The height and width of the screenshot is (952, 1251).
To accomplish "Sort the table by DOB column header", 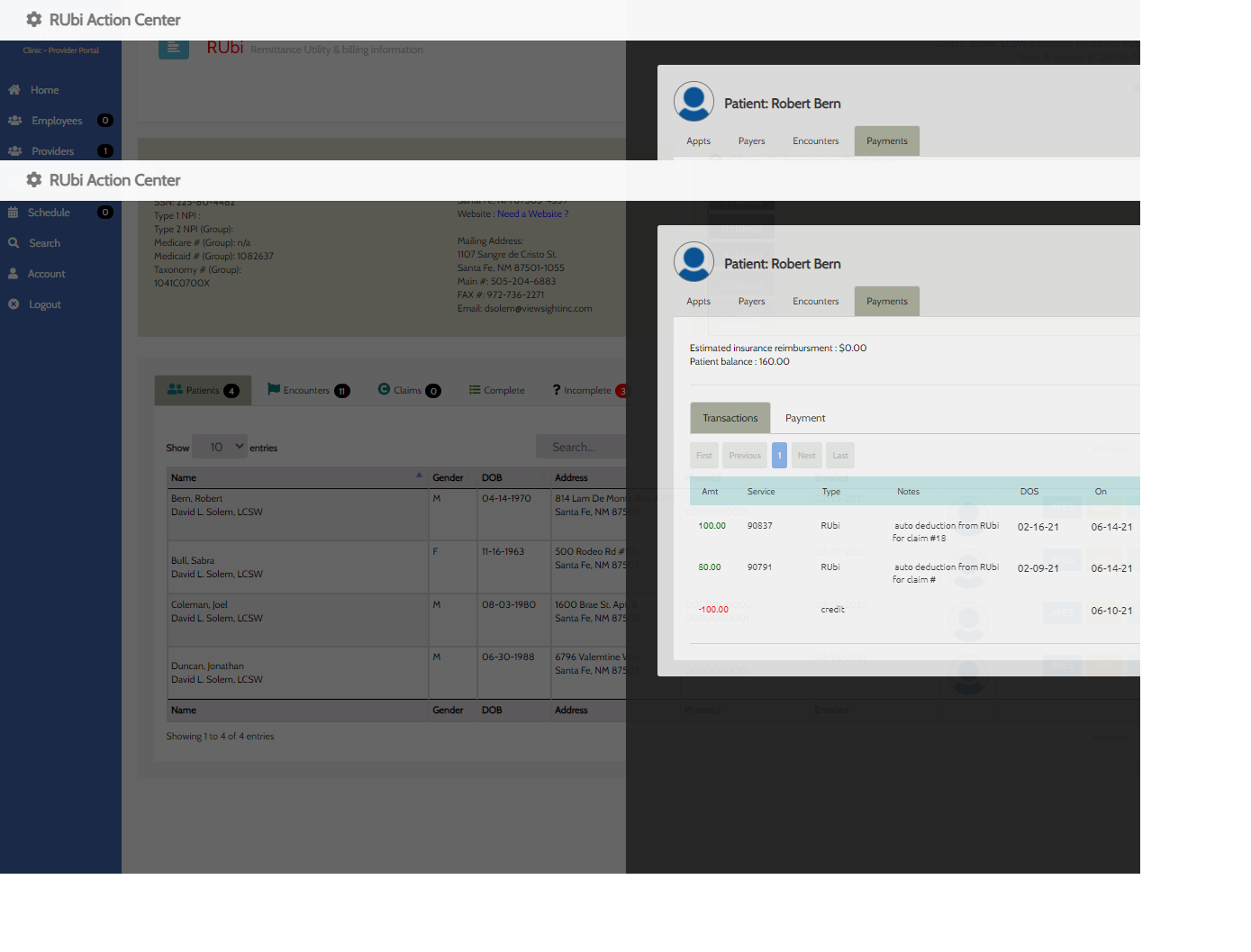I will [492, 478].
